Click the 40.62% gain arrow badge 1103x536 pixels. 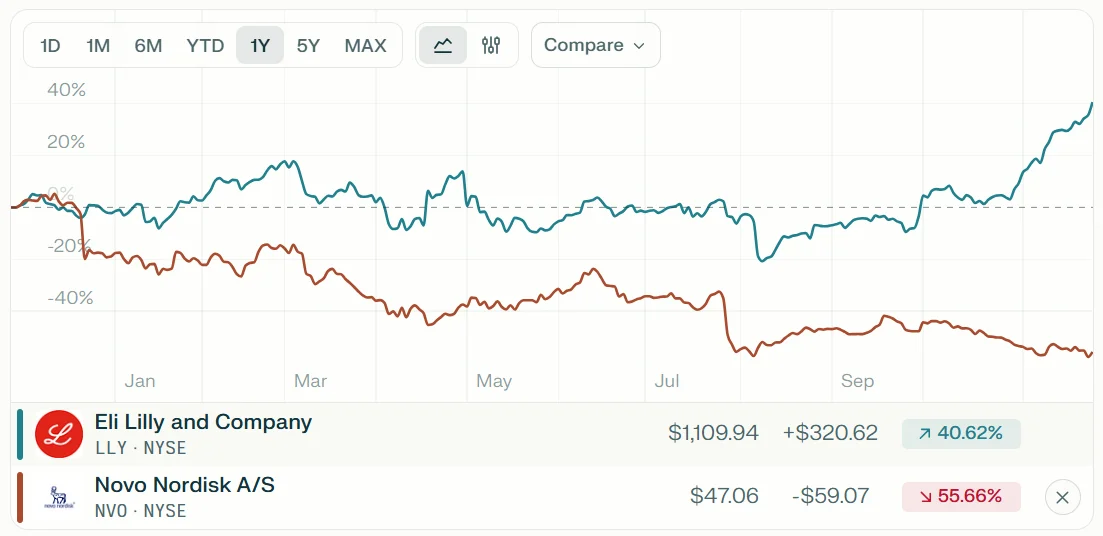coord(960,433)
